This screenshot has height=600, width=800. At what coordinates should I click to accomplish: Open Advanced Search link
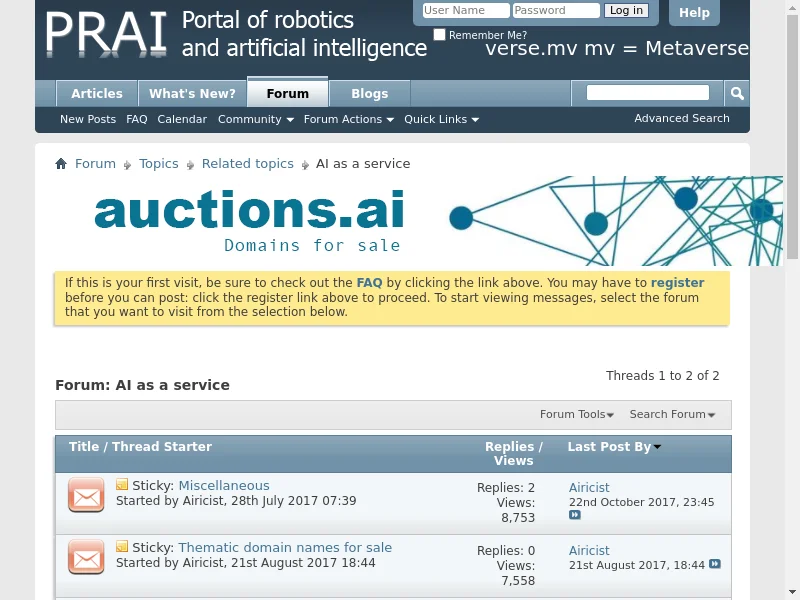coord(682,118)
